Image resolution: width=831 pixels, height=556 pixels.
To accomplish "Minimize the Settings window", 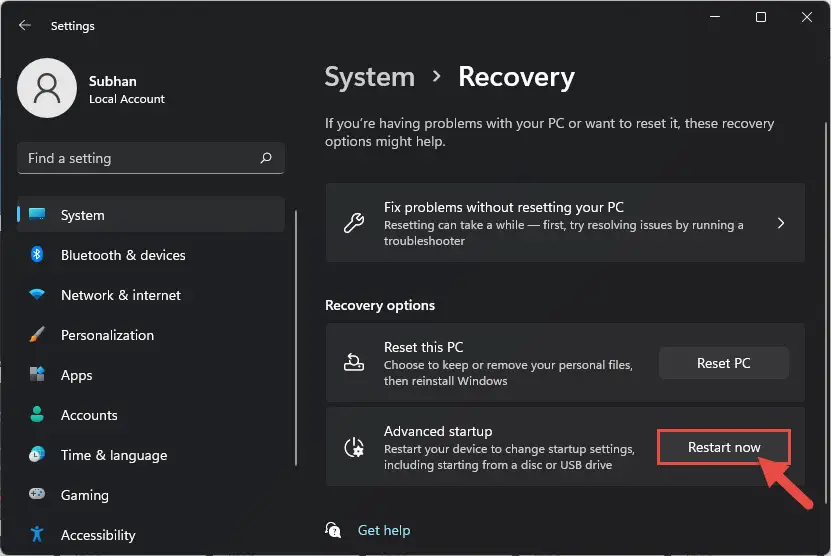I will [715, 17].
